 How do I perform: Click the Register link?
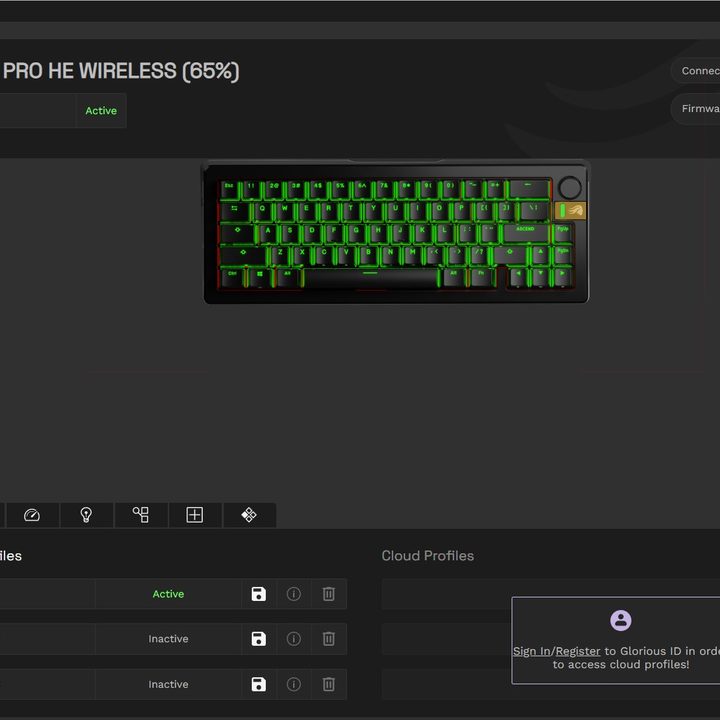click(x=578, y=651)
